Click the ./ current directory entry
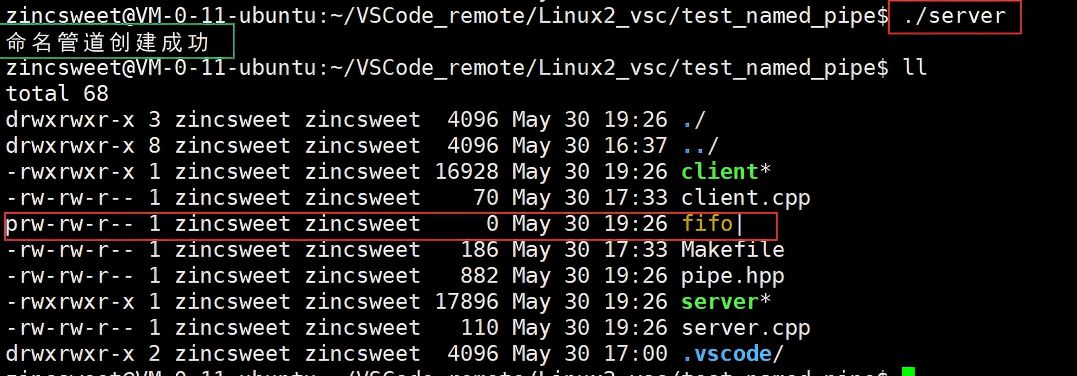Viewport: 1077px width, 376px height. (x=694, y=120)
